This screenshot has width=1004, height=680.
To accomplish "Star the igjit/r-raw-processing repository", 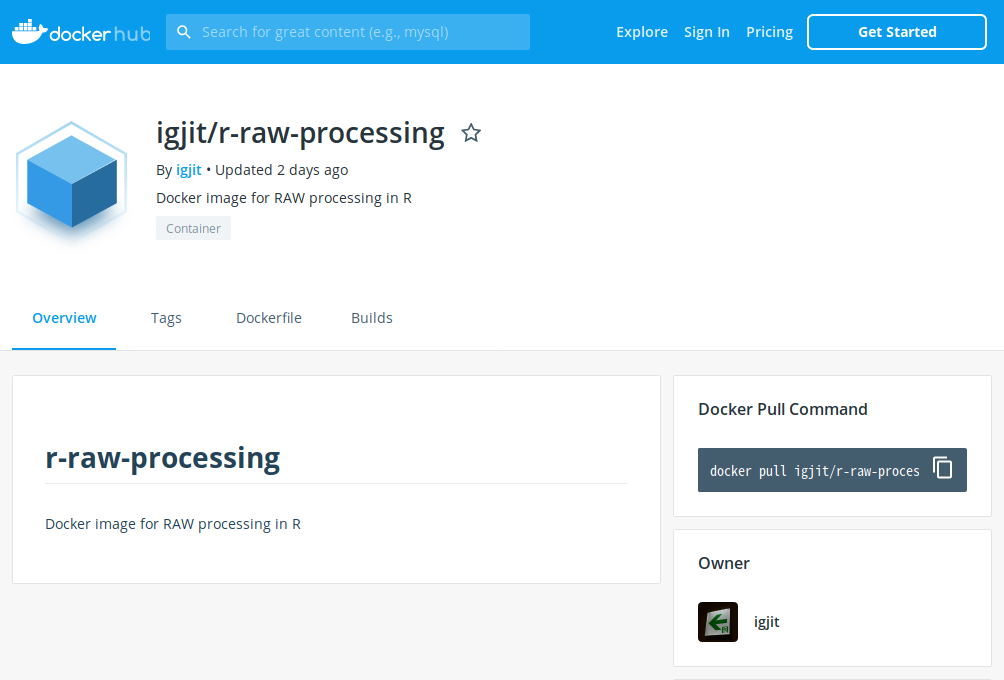I will click(x=471, y=133).
